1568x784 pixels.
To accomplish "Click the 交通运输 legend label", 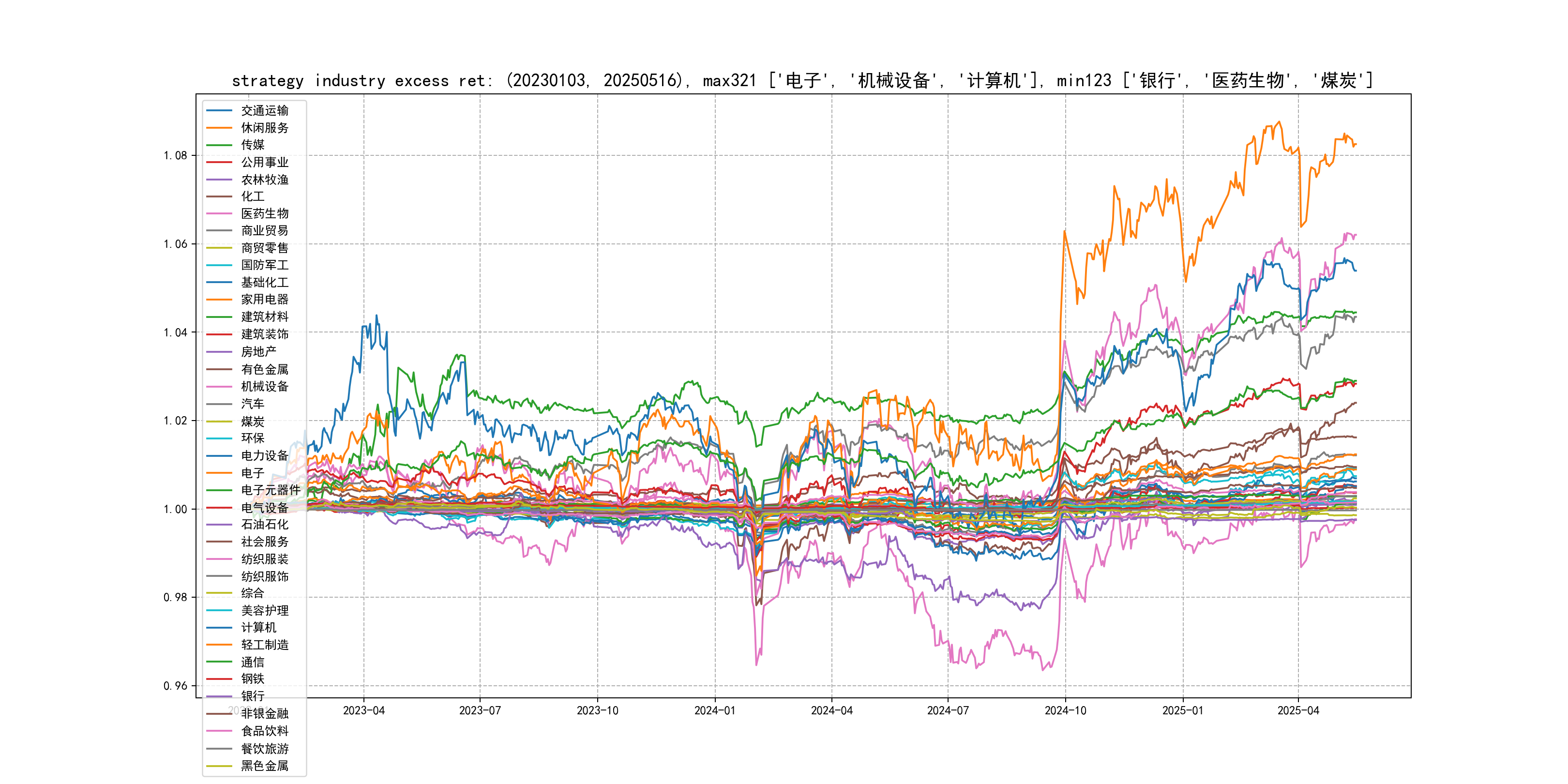I will click(x=264, y=111).
